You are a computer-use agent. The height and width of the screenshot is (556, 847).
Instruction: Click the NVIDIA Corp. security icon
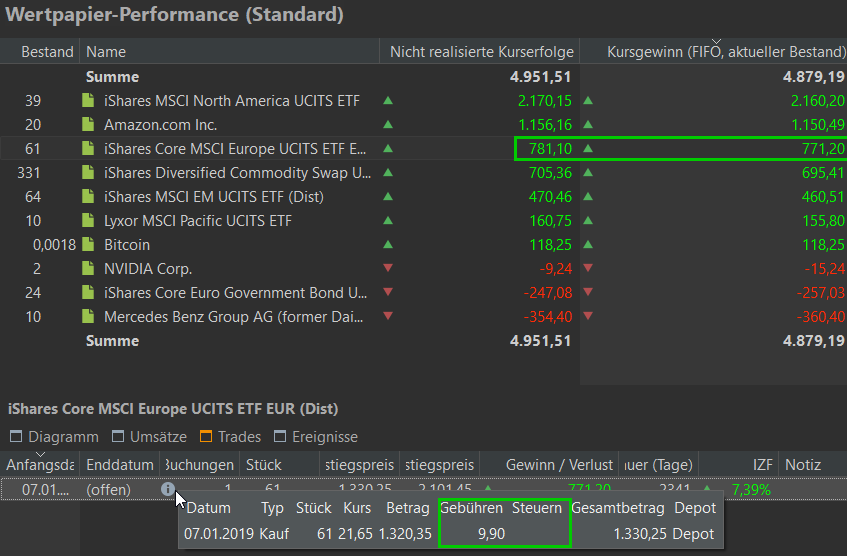[88, 269]
